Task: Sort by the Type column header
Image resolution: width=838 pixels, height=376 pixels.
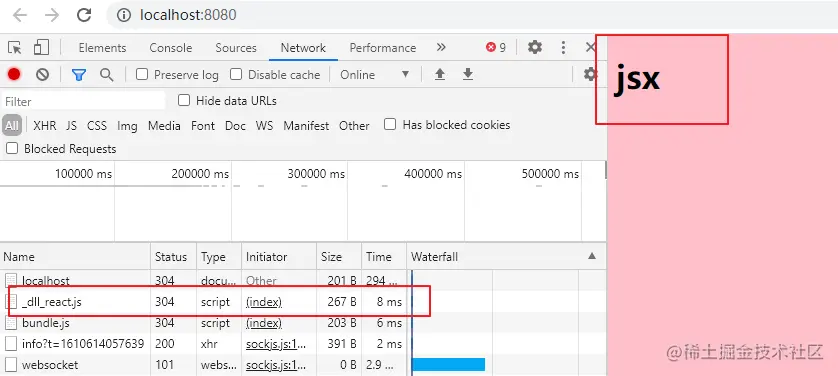Action: tap(219, 257)
